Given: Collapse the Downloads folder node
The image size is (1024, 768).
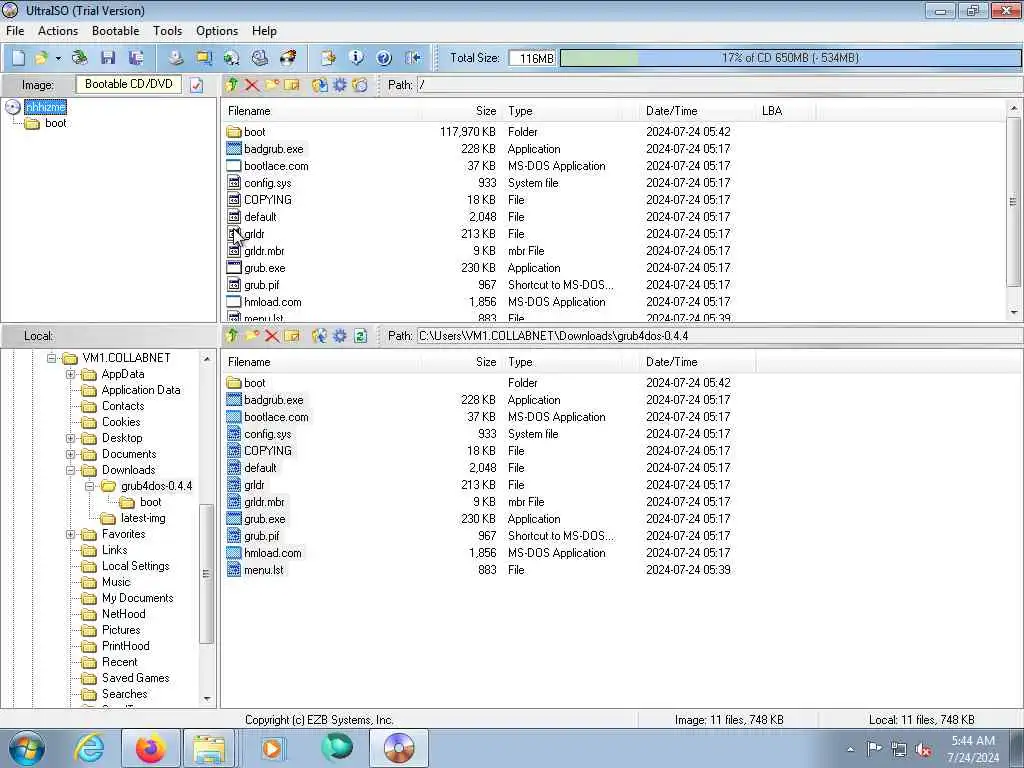Looking at the screenshot, I should (x=71, y=470).
